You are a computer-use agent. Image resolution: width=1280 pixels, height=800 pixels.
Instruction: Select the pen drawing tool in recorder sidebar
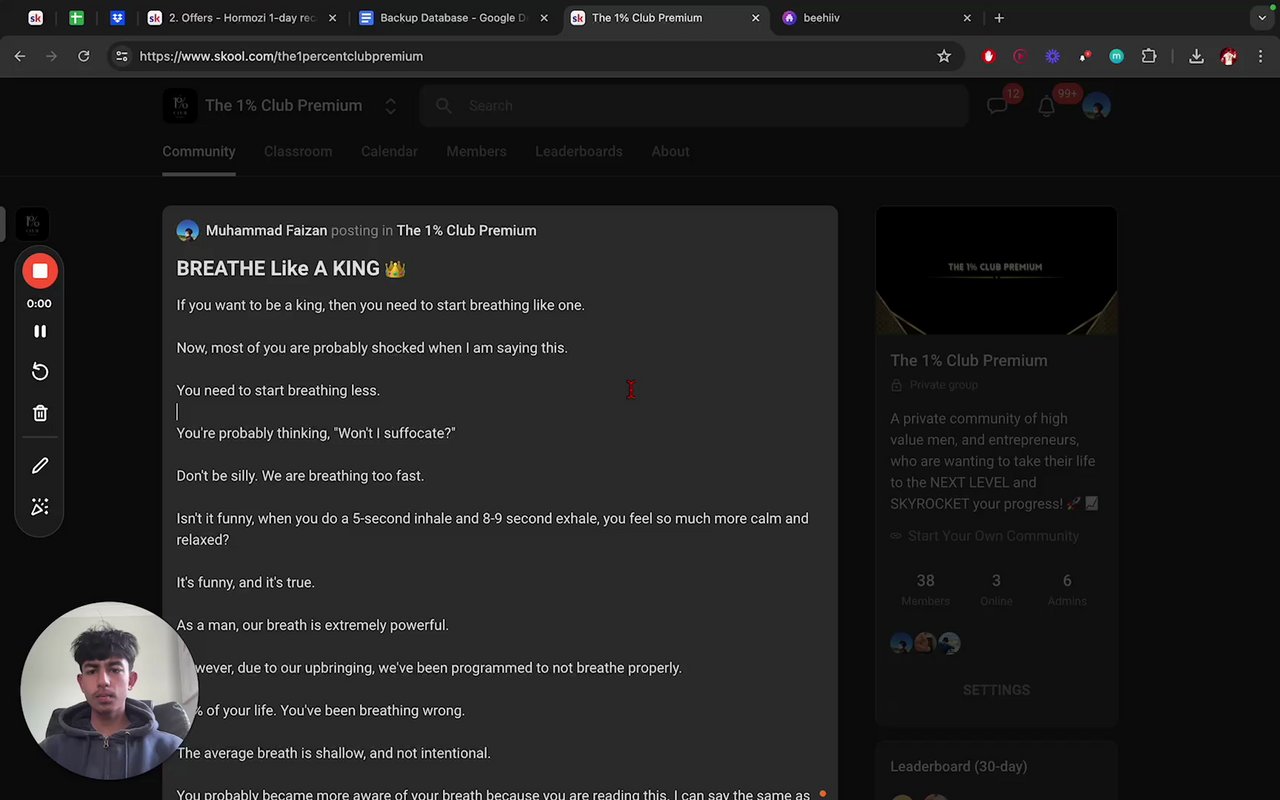pyautogui.click(x=40, y=466)
